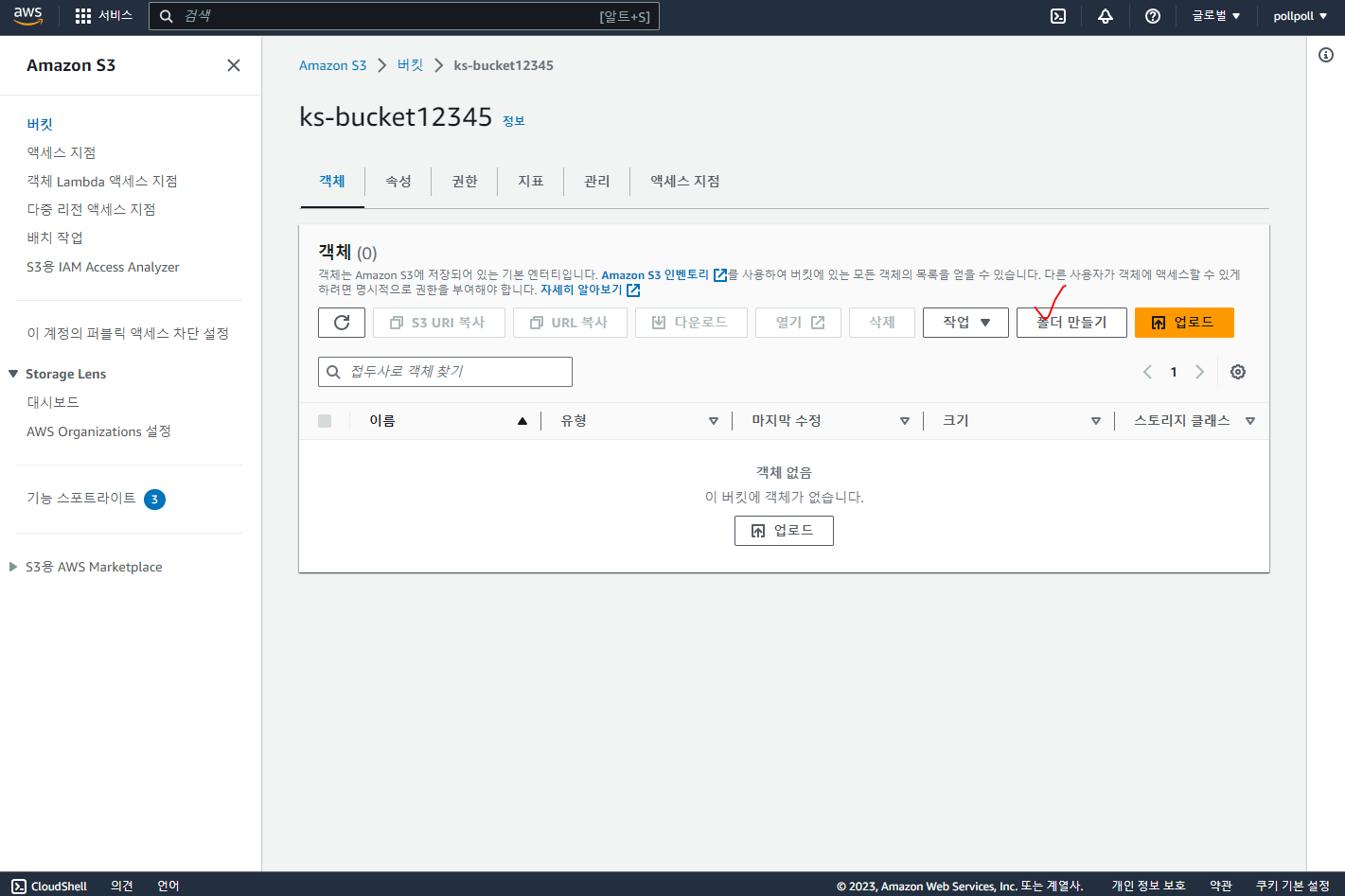Viewport: 1345px width, 896px height.
Task: Switch to the 액세스 지점 tab
Action: point(685,181)
